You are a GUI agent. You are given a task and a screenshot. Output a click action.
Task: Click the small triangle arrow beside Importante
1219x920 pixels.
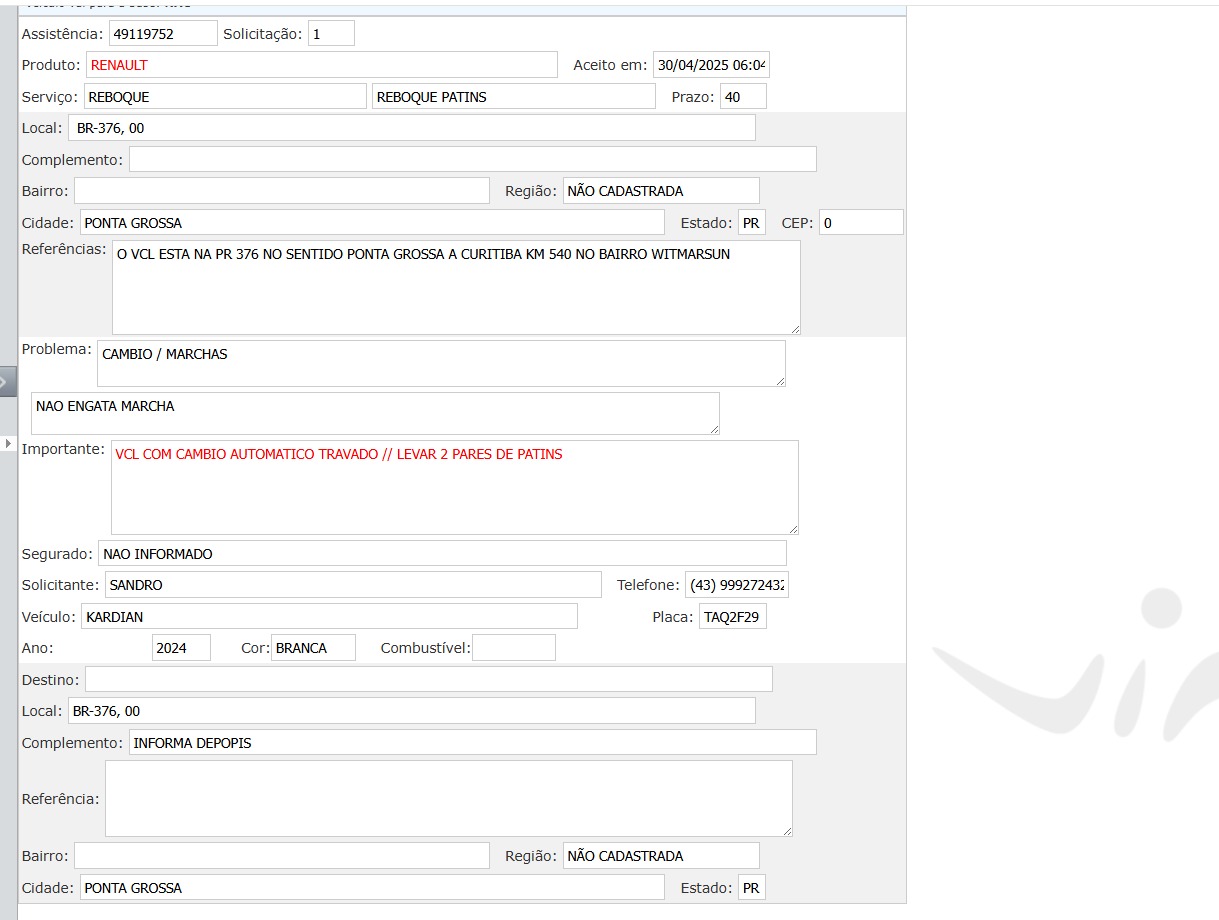coord(9,443)
